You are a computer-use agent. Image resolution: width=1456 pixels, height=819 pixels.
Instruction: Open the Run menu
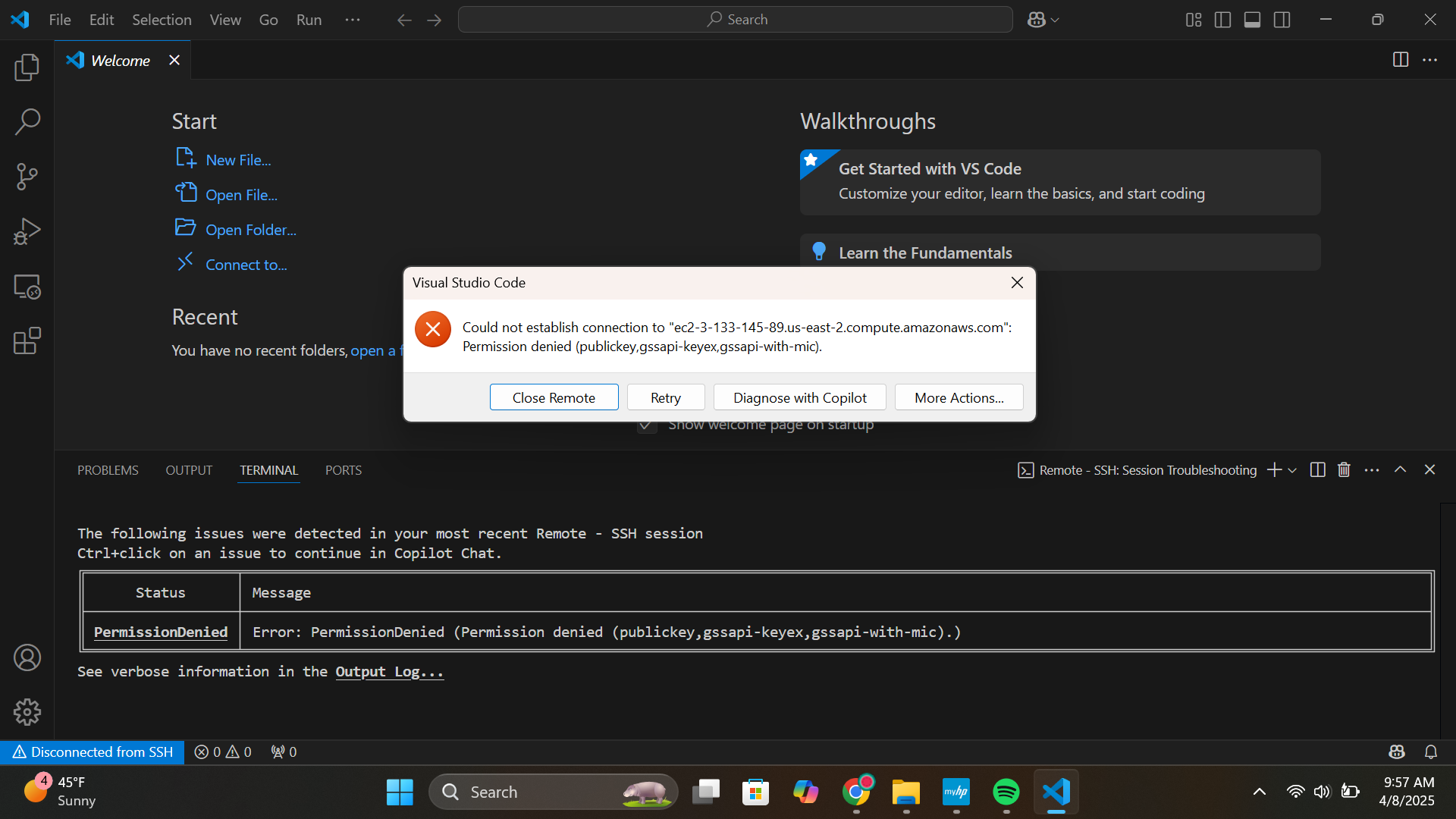309,20
